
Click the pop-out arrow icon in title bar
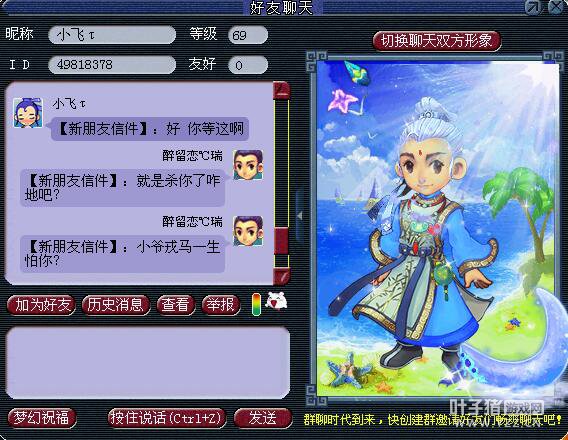click(x=535, y=7)
